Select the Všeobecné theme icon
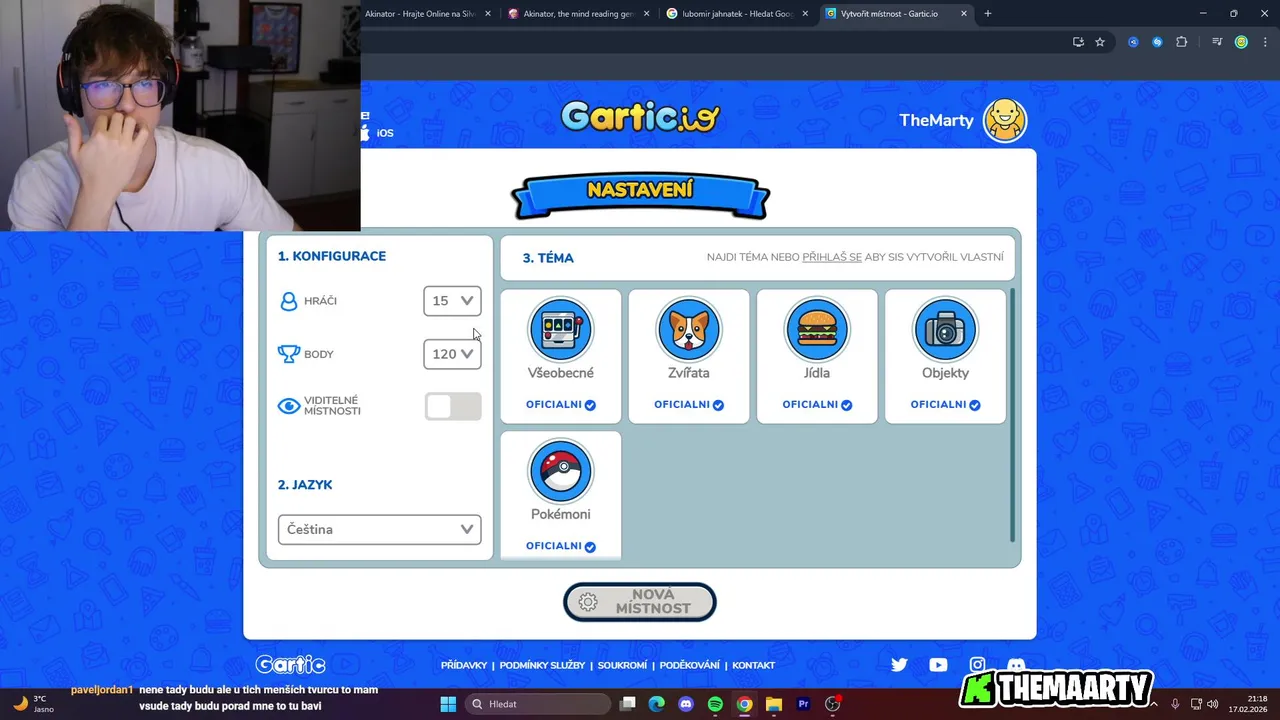This screenshot has height=720, width=1280. click(560, 330)
